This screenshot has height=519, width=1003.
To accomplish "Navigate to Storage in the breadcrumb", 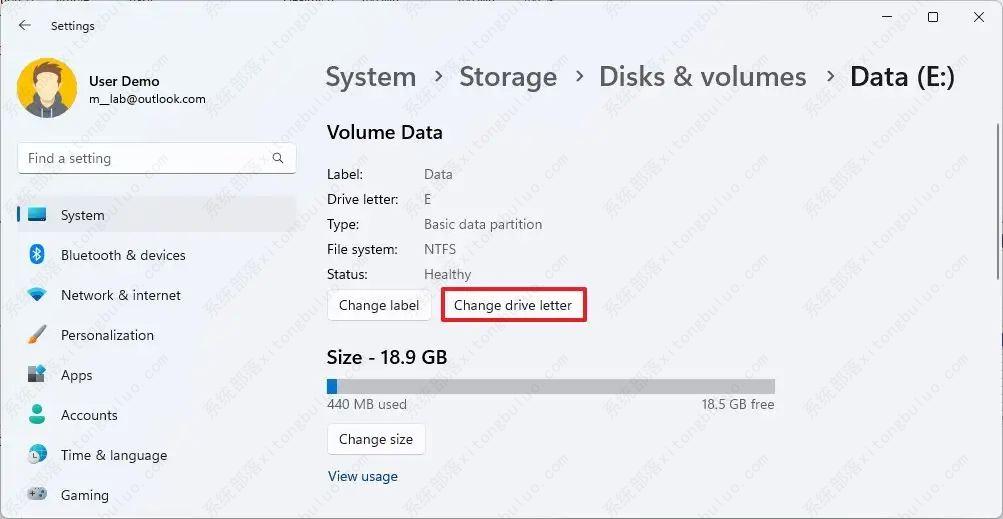I will [x=508, y=77].
